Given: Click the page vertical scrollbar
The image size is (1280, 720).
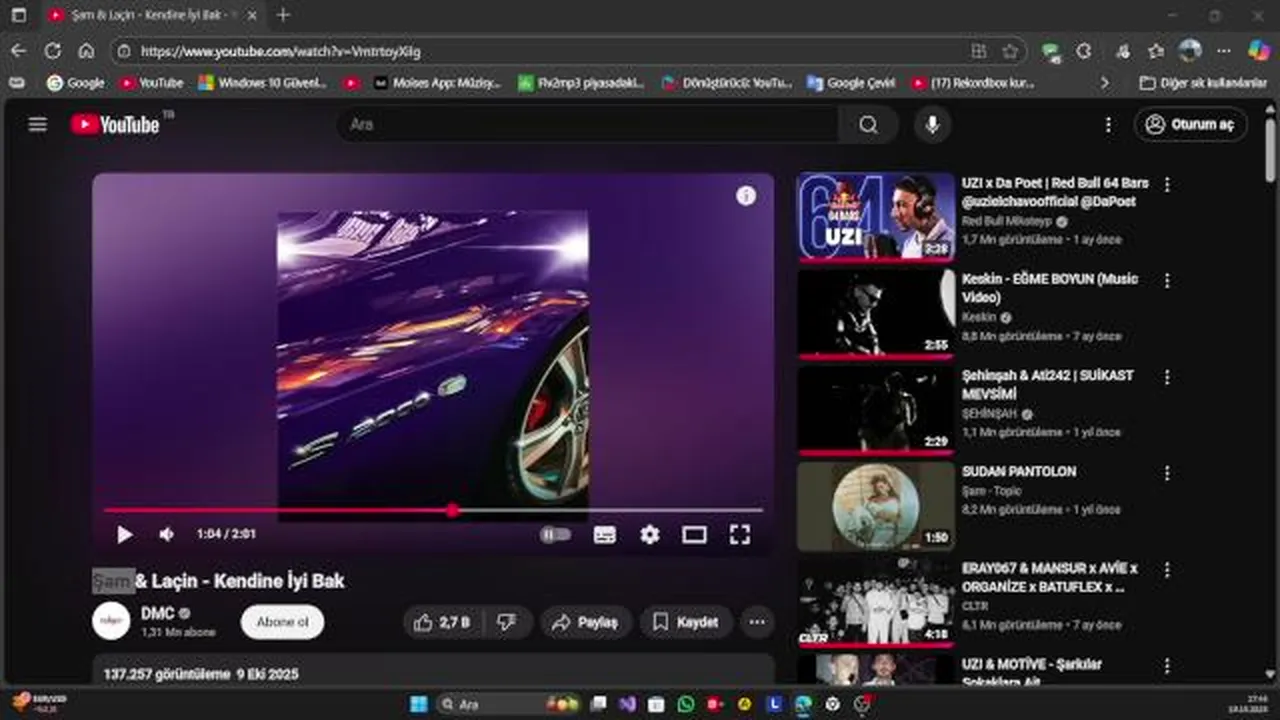Looking at the screenshot, I should coord(1271,150).
